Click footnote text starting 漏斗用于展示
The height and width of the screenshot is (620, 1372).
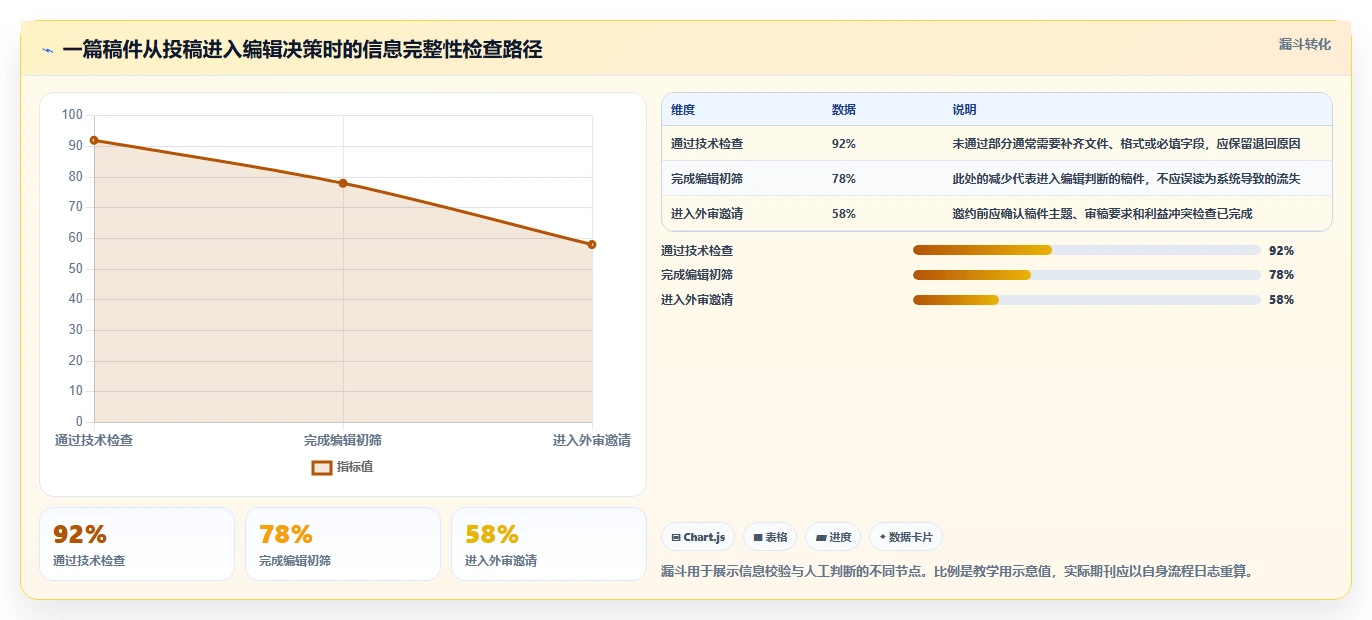point(957,572)
